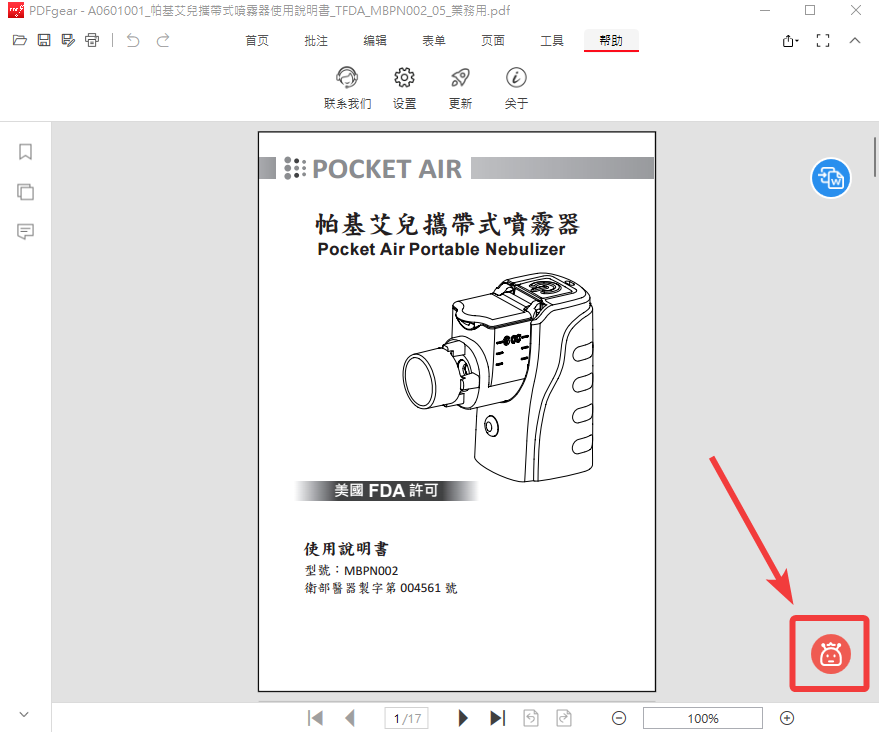Go to the previous page
Screen dimensions: 879x732
point(350,718)
